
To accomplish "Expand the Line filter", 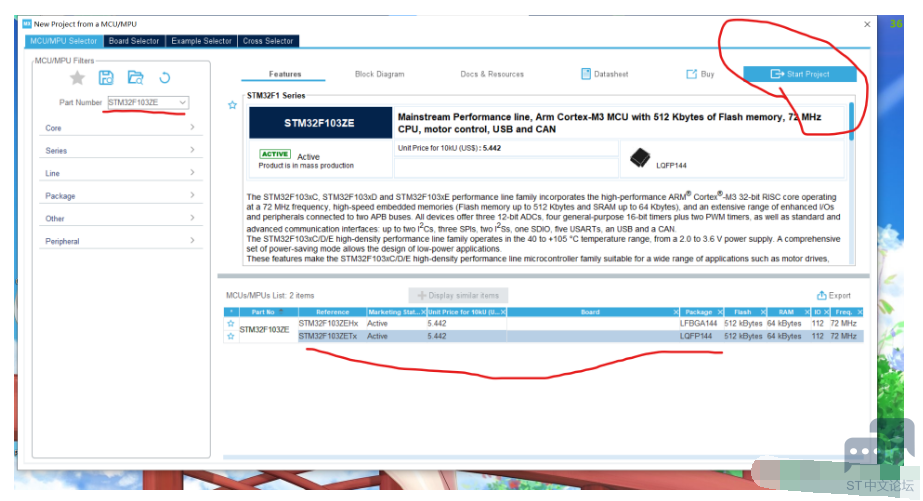I will click(121, 173).
